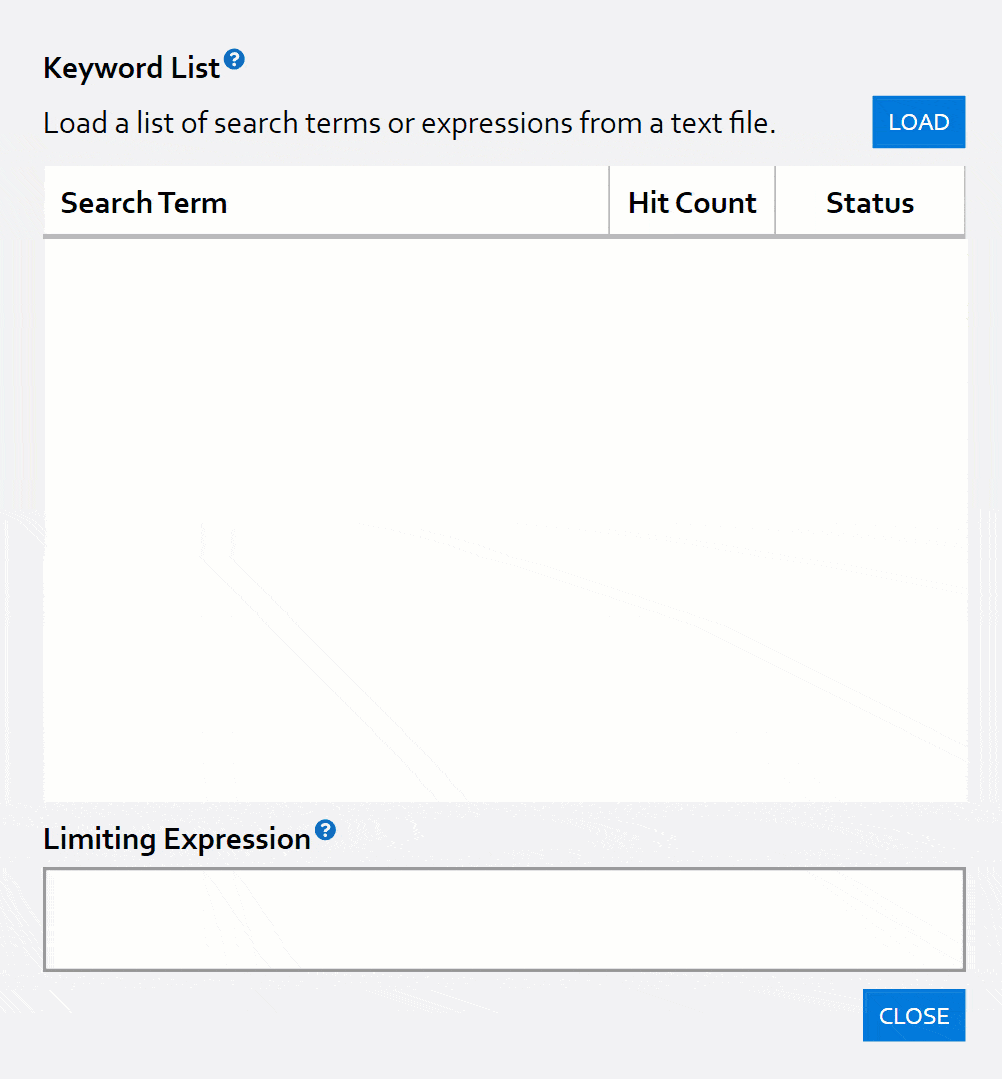Click the blank dialog space left of CLOSE
Screen dimensions: 1002x1079
(450, 1016)
